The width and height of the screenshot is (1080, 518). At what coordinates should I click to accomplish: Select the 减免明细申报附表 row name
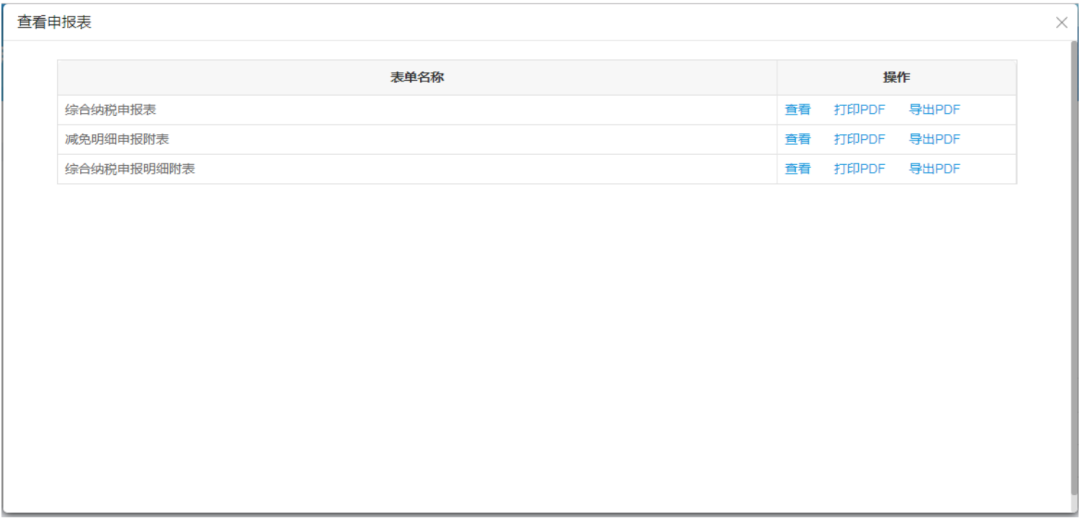[x=117, y=139]
